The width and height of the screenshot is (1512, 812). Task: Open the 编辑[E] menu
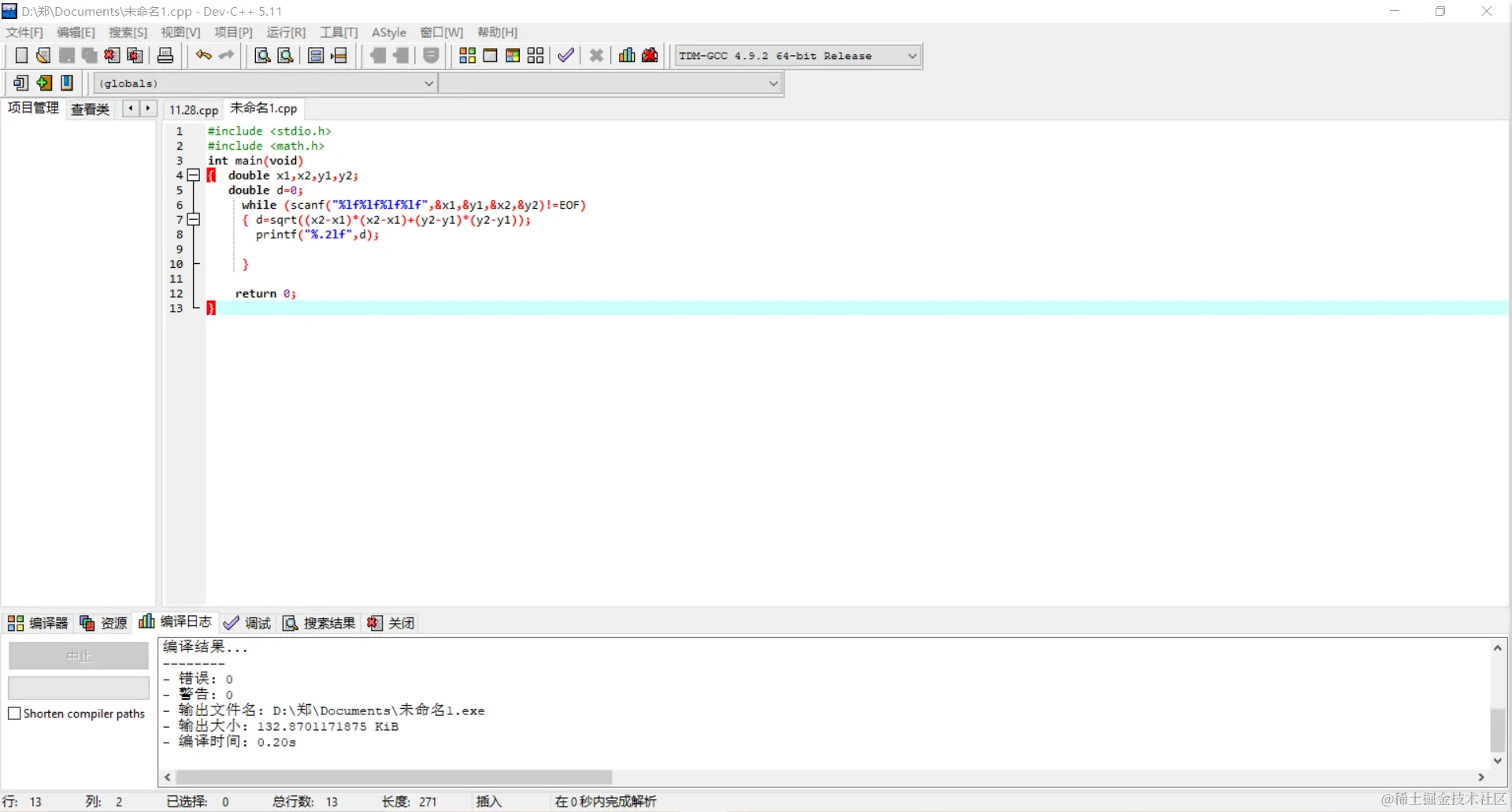coord(76,32)
